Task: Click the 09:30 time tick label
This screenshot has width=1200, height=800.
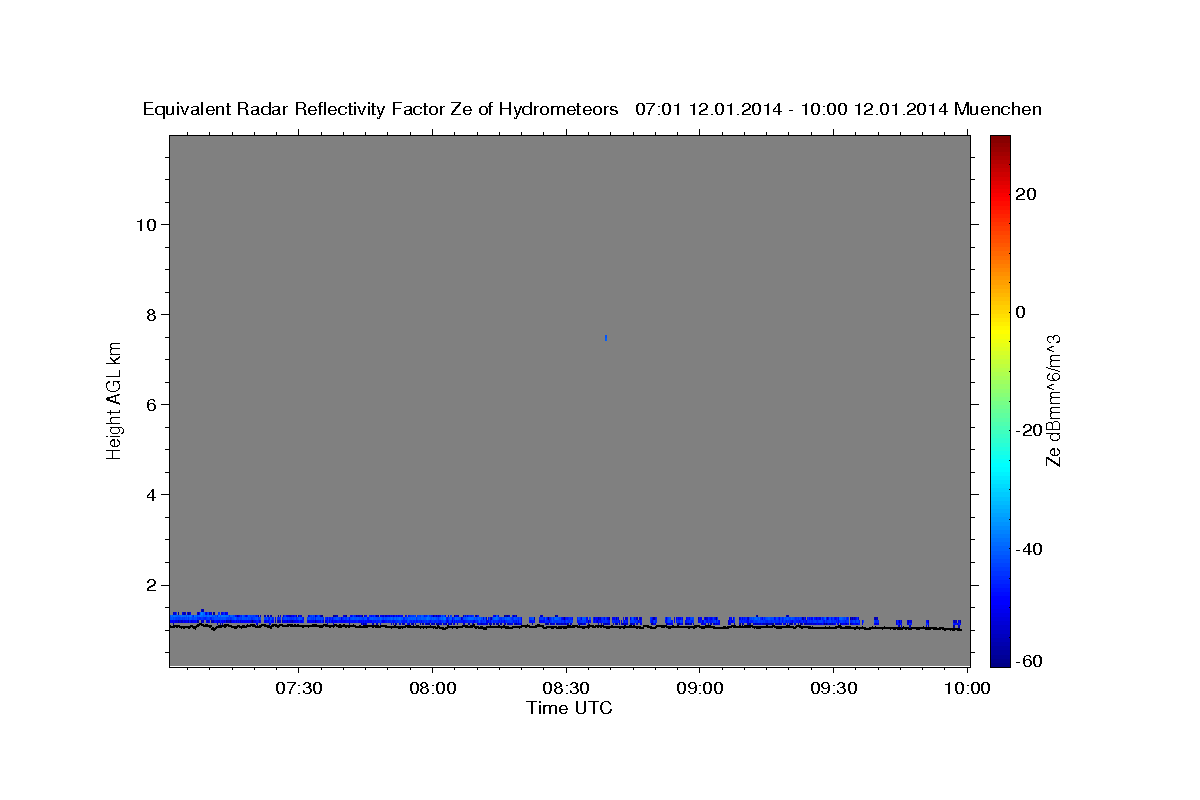Action: 834,688
